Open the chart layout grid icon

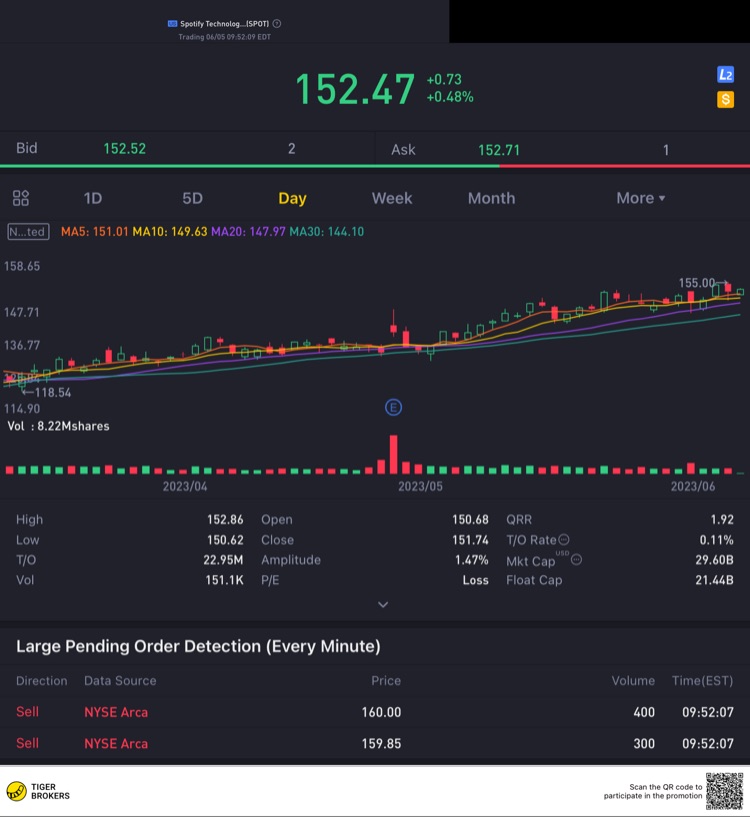[x=21, y=198]
